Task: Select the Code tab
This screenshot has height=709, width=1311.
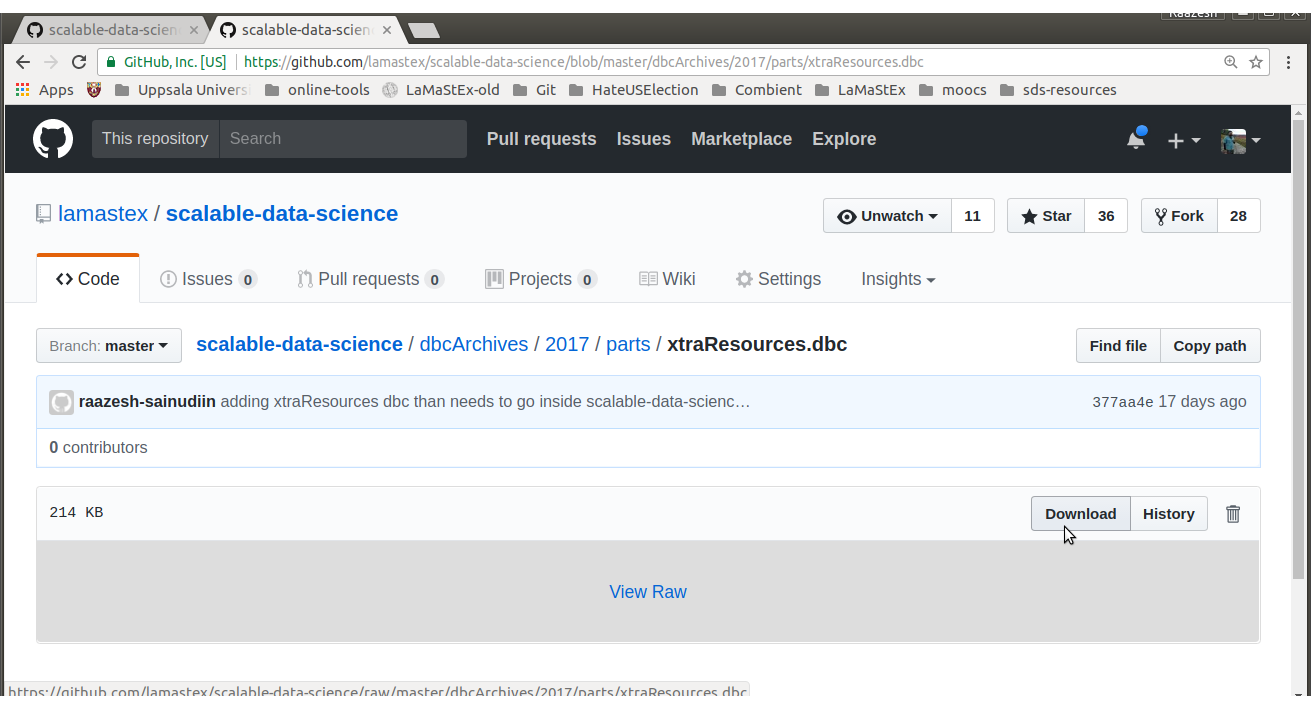Action: [88, 279]
